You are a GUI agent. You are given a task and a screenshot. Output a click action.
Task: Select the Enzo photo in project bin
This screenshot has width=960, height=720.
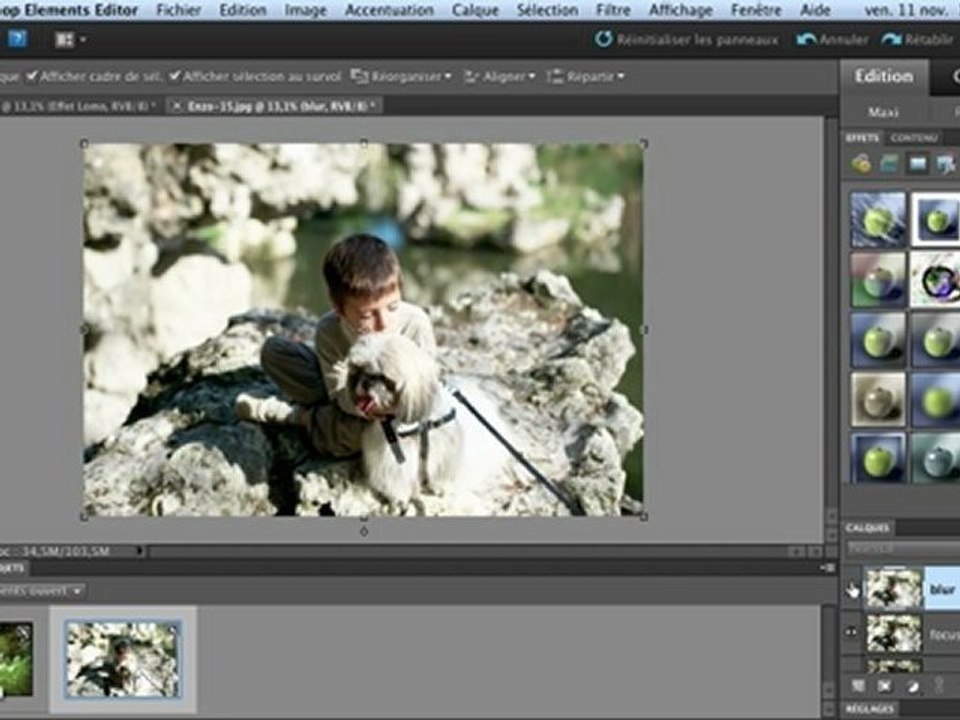click(x=123, y=659)
